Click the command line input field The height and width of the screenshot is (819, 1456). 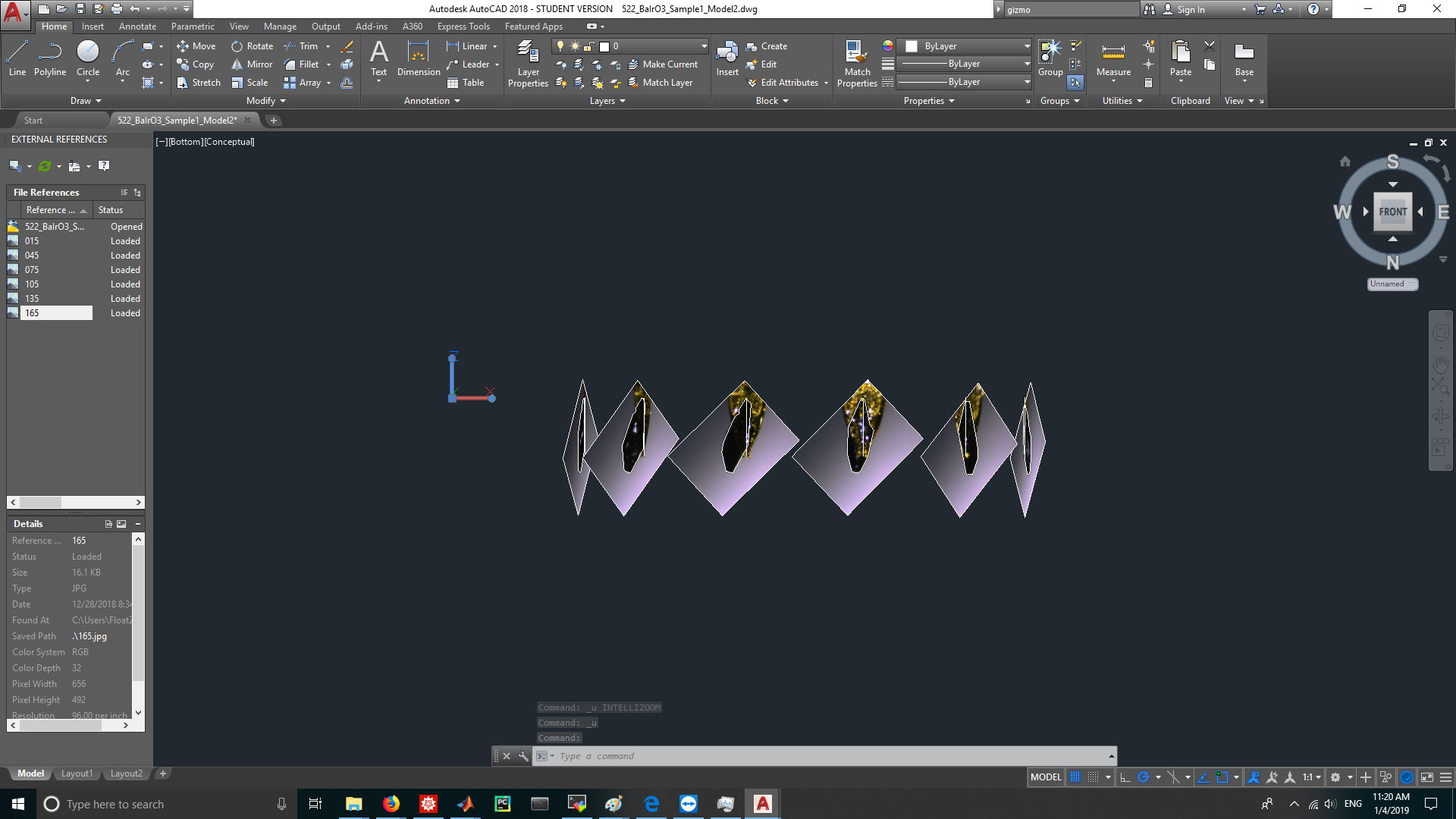tap(823, 756)
